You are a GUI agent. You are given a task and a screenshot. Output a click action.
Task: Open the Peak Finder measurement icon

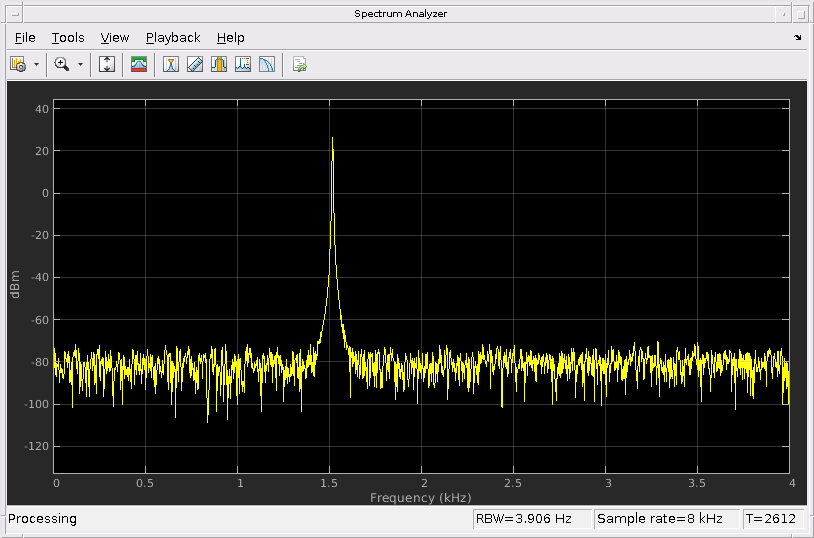[171, 64]
